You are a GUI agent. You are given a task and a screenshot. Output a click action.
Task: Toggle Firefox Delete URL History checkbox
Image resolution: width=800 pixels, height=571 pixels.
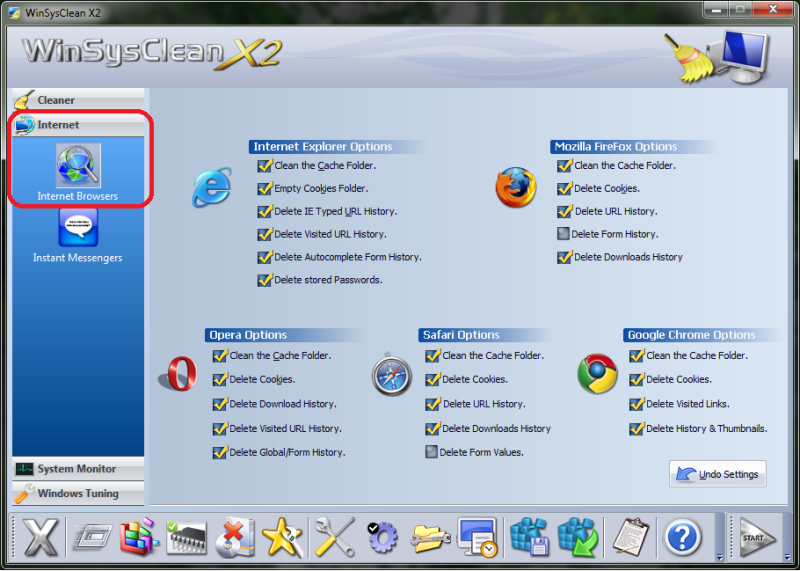564,211
